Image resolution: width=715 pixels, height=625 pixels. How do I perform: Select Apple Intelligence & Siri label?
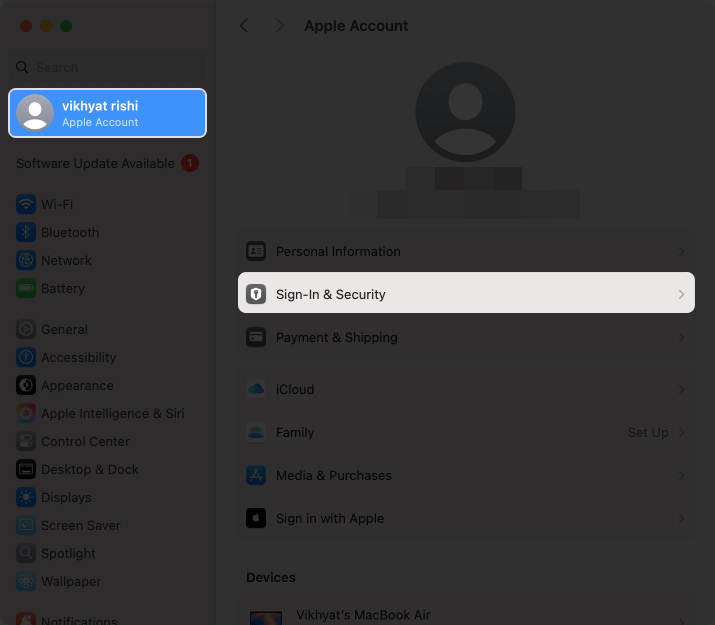coord(113,413)
